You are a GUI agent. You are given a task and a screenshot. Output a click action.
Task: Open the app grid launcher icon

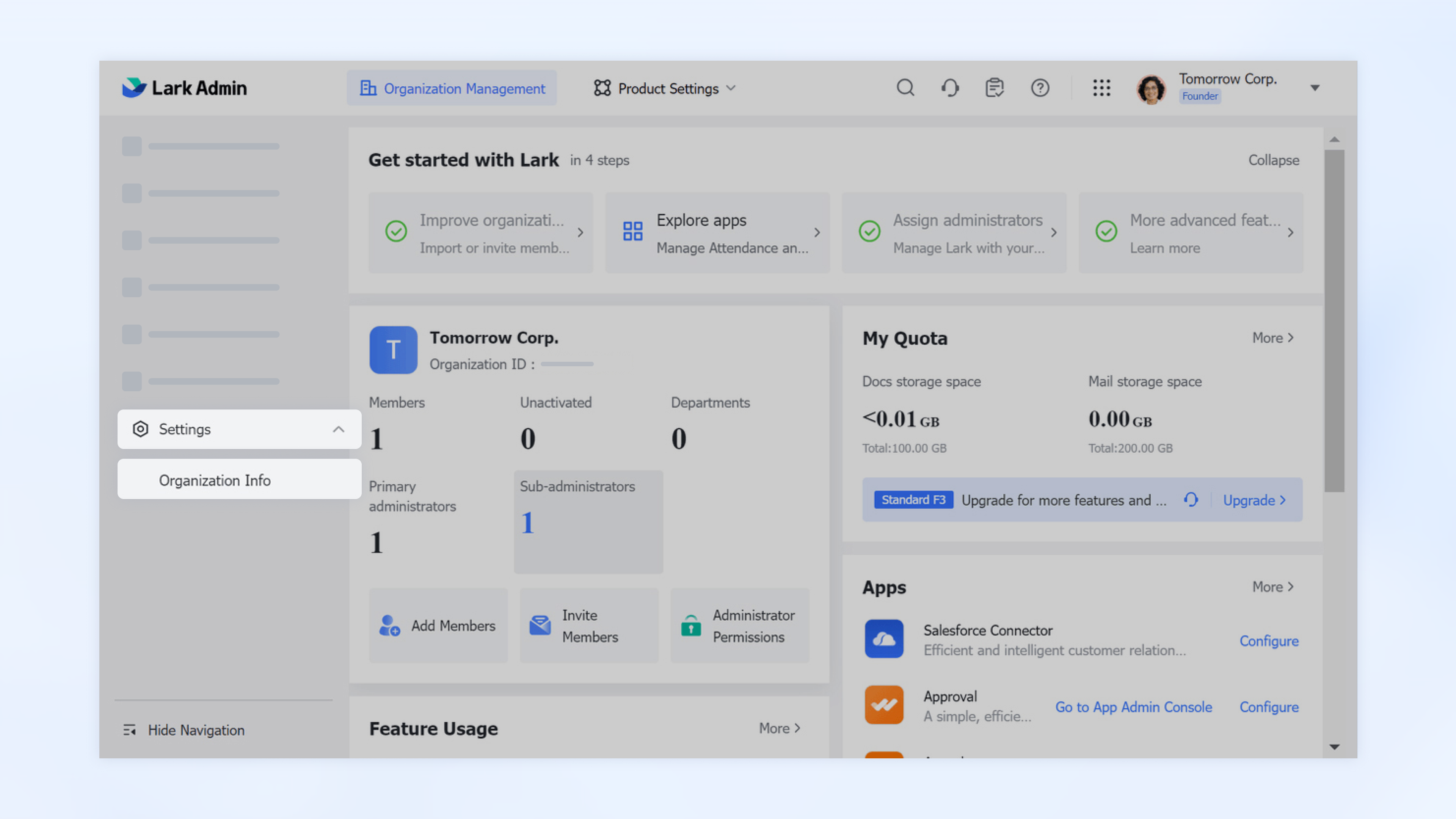pos(1101,88)
